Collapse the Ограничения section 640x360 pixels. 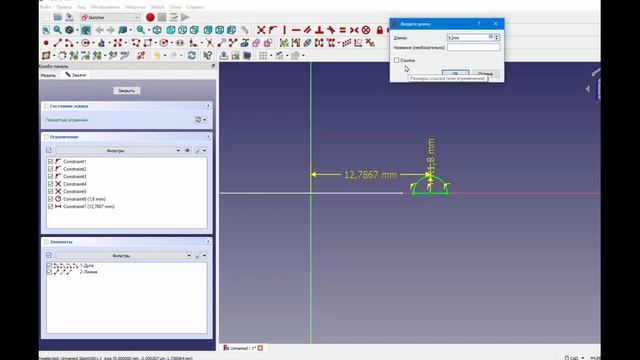point(208,137)
